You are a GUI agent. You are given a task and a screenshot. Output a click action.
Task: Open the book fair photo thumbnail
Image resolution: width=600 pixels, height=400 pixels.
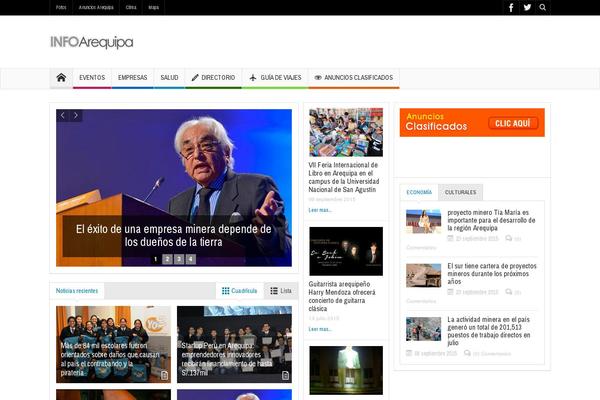click(x=346, y=132)
